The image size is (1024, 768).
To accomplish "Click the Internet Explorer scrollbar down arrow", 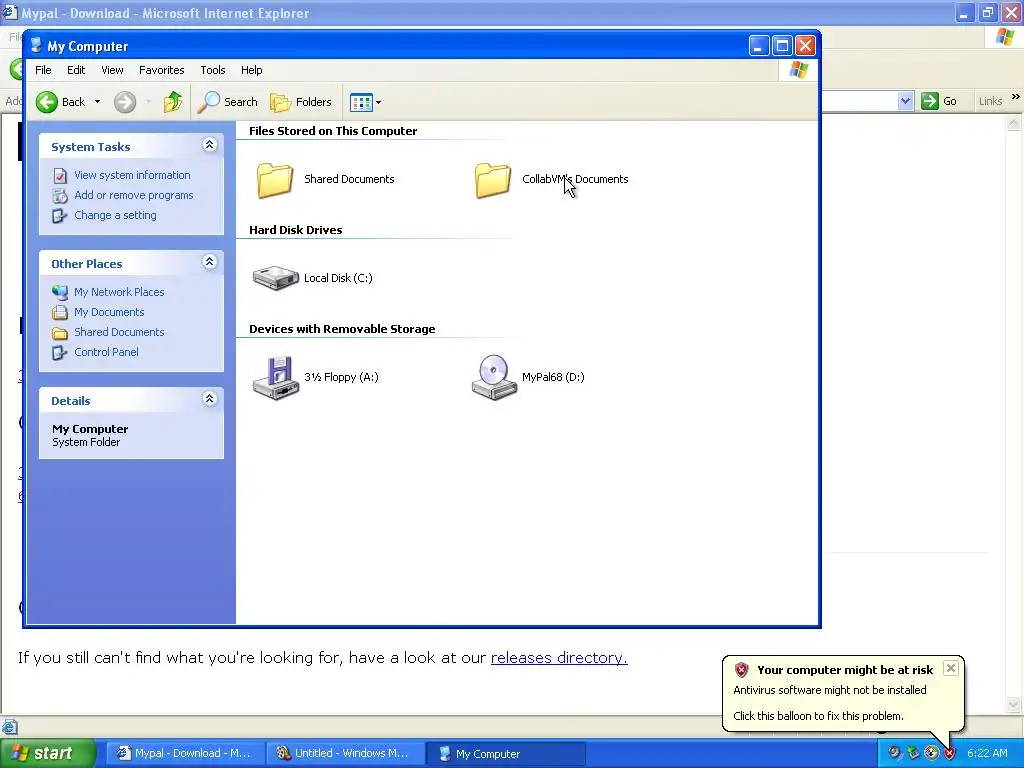I will [x=1014, y=704].
